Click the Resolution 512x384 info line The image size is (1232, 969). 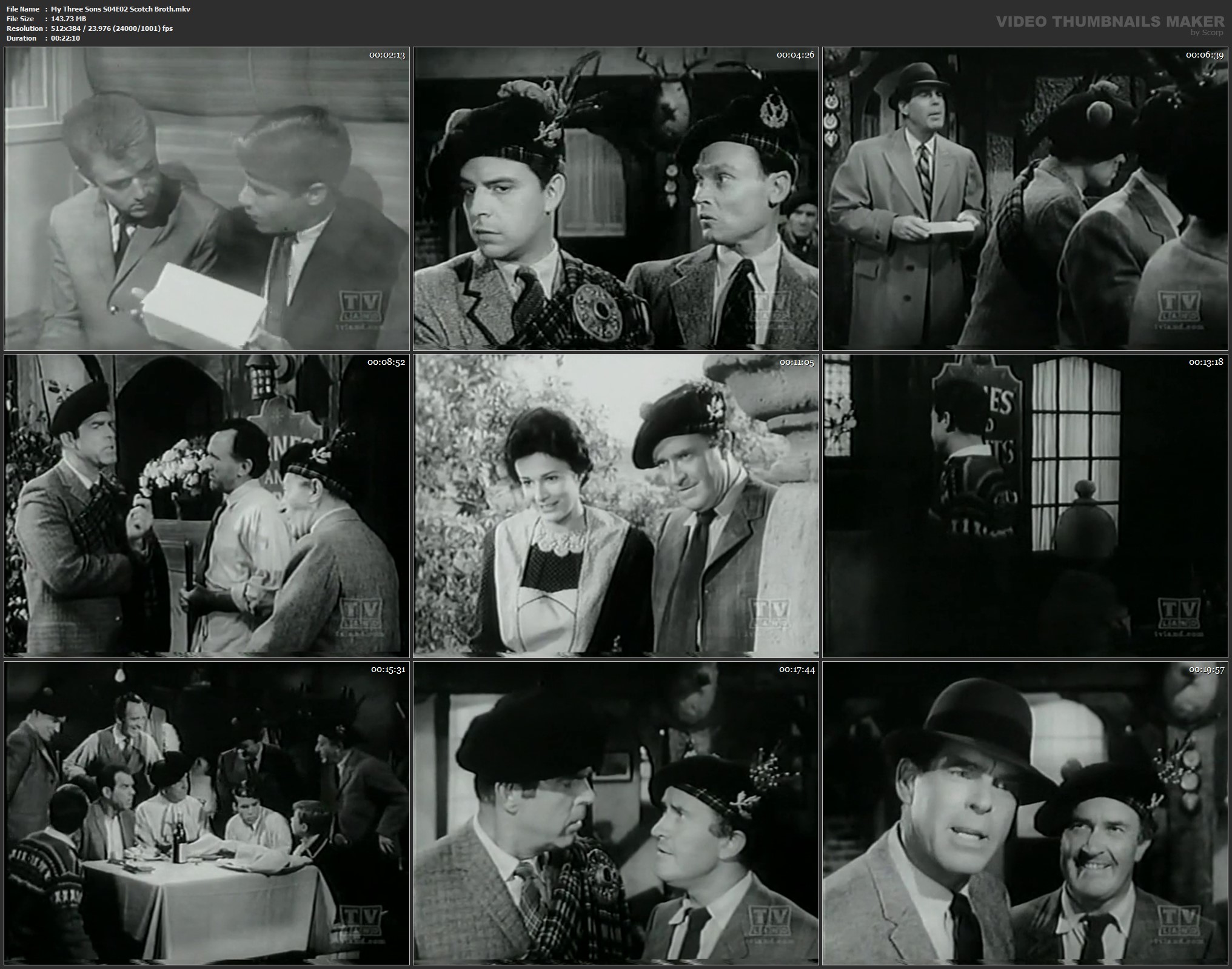90,28
